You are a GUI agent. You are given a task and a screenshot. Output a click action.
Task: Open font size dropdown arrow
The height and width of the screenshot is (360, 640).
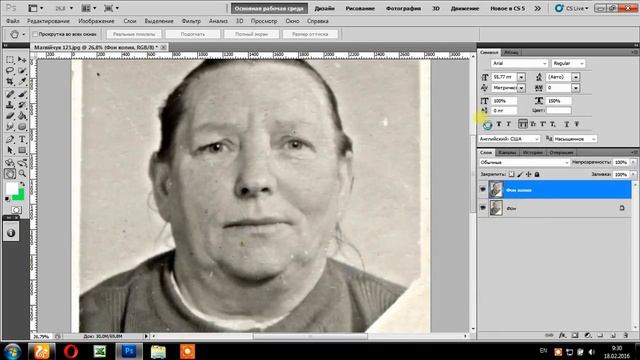pos(521,77)
